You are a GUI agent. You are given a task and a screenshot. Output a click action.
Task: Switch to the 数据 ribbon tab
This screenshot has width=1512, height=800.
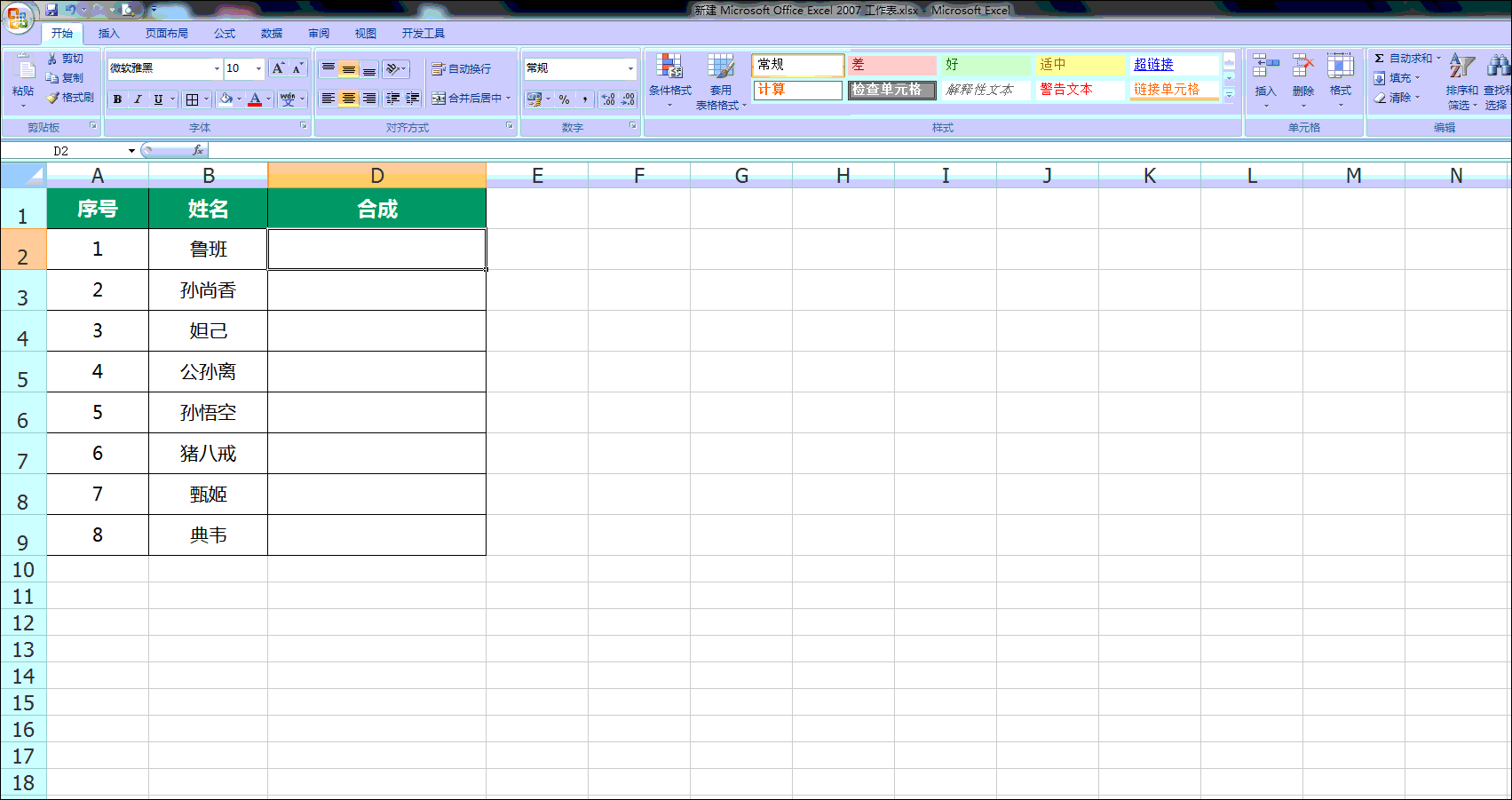272,34
